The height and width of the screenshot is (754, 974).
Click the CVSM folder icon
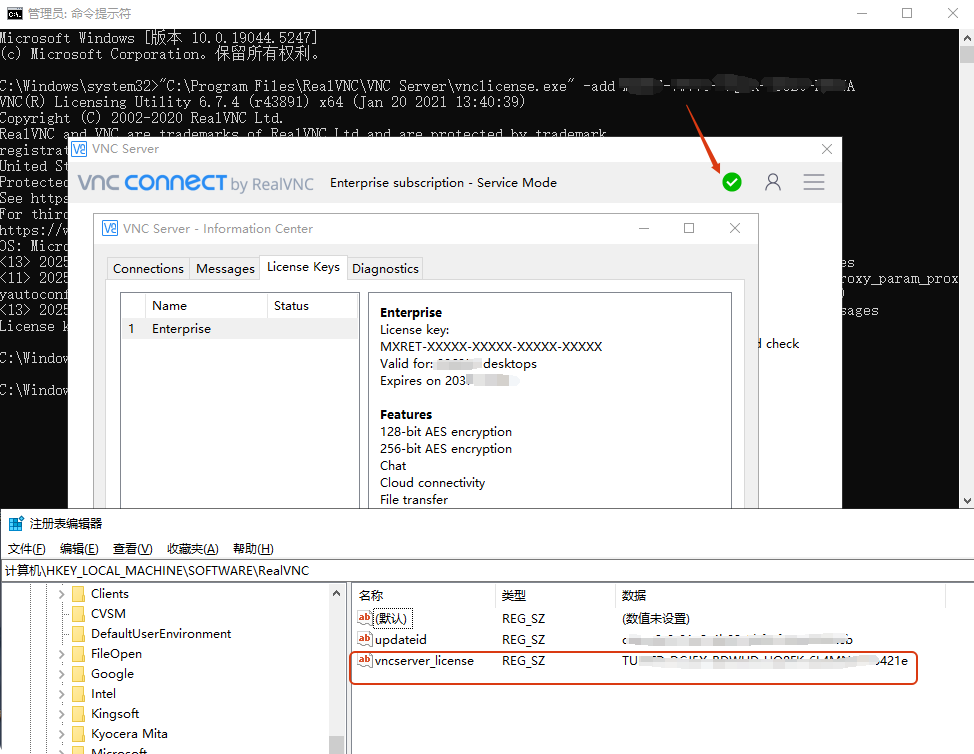(78, 614)
